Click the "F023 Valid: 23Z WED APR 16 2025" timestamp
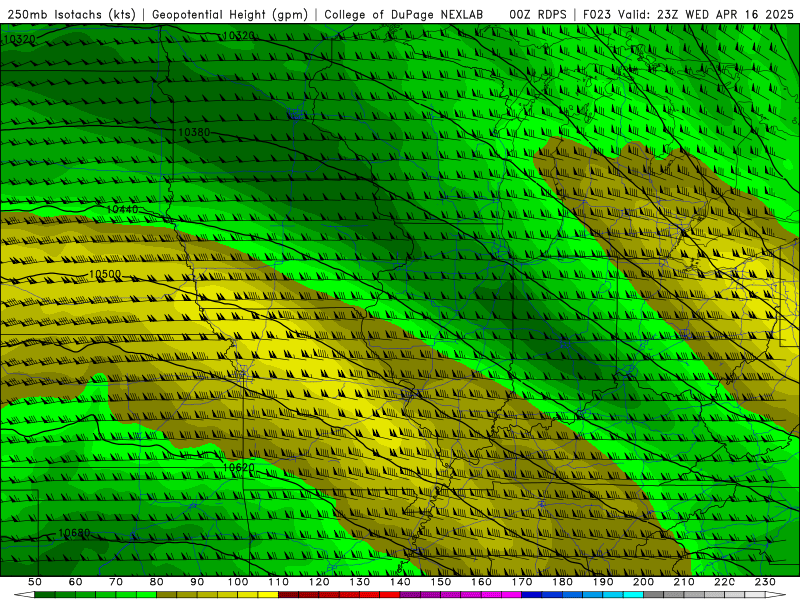The width and height of the screenshot is (800, 600). click(x=688, y=14)
